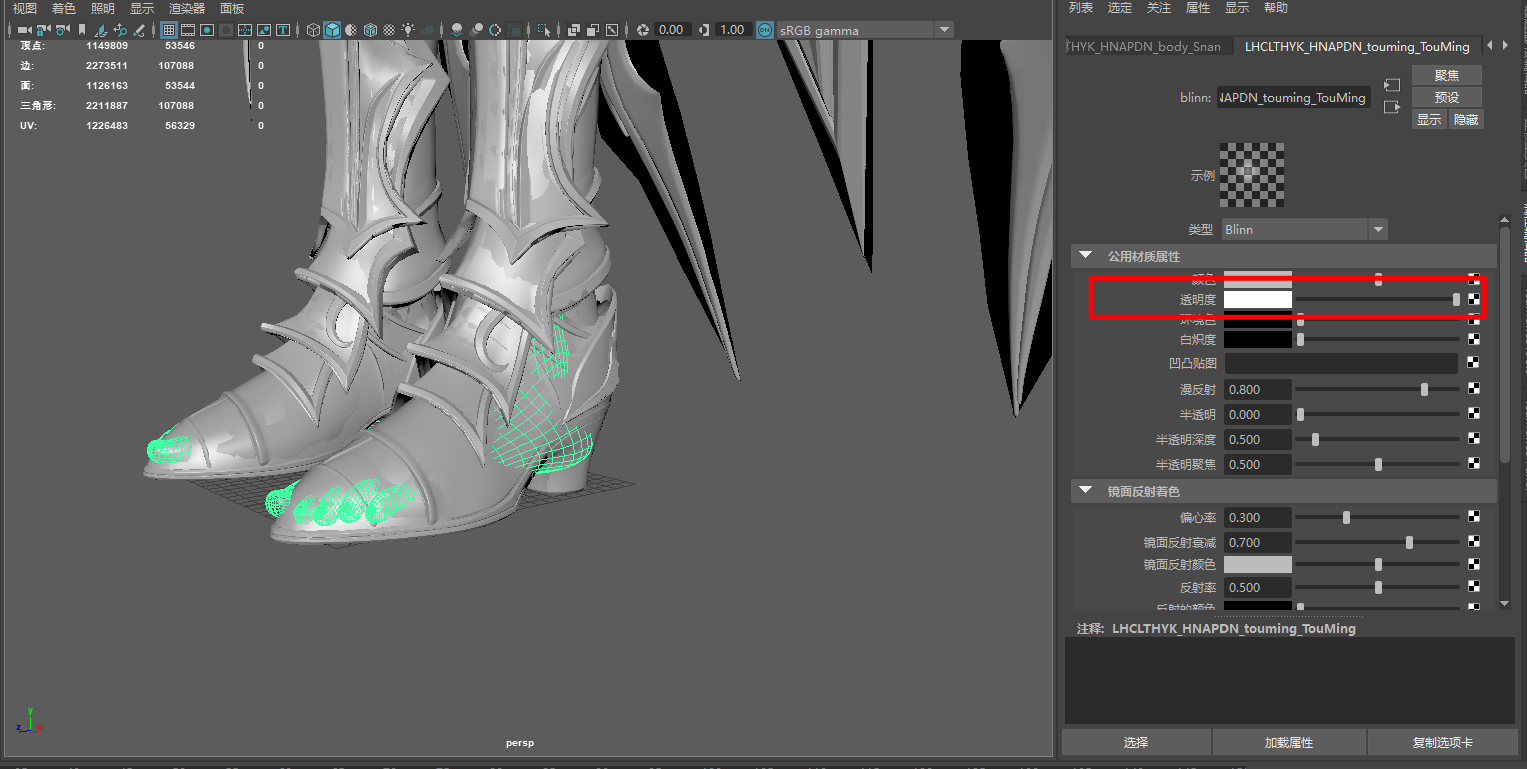The width and height of the screenshot is (1527, 769).
Task: Open the 渲染器 panel menu
Action: 186,9
